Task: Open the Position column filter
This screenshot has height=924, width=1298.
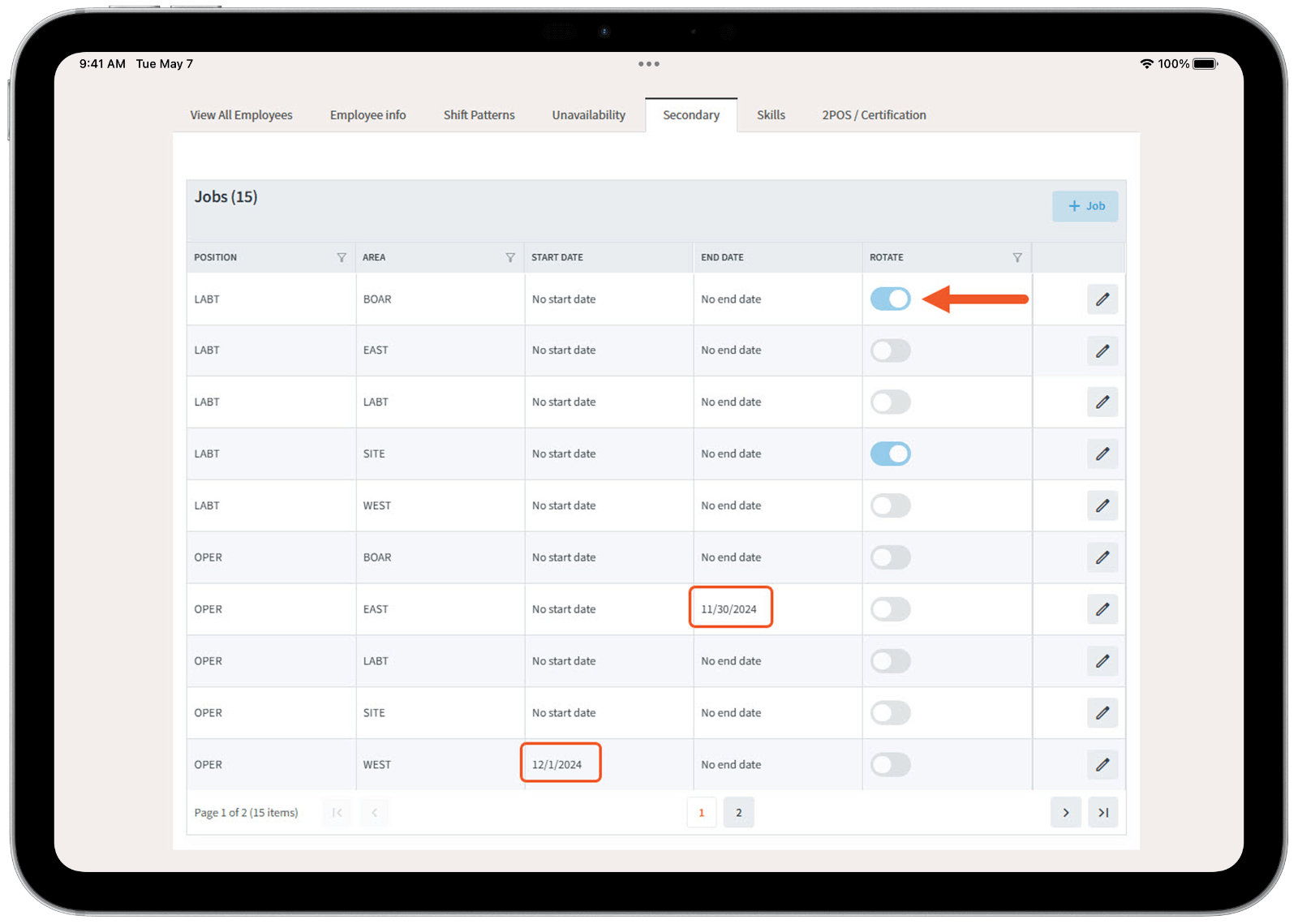Action: pyautogui.click(x=342, y=258)
